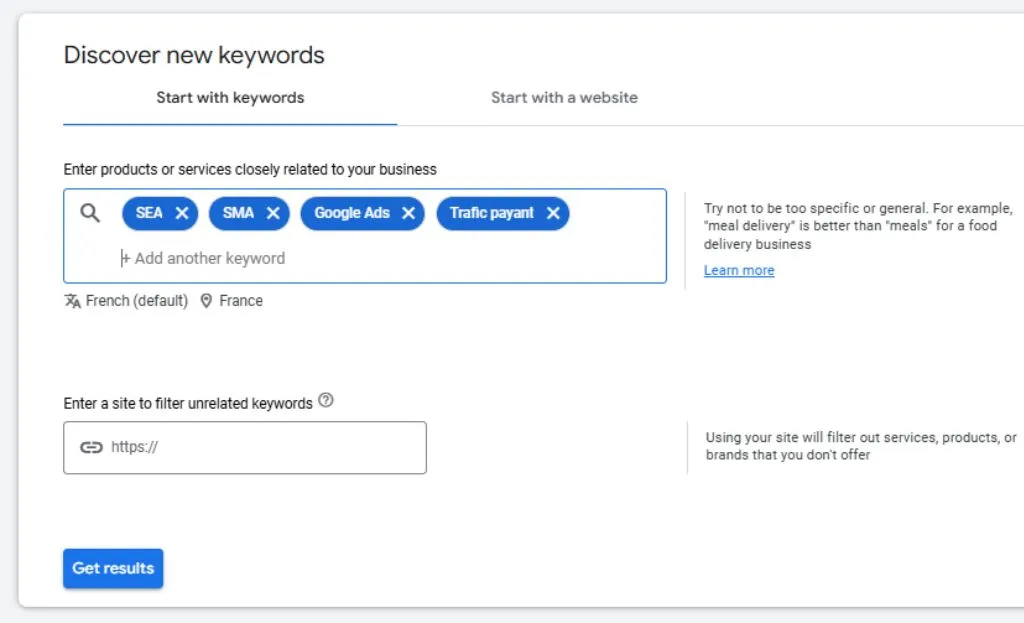Click the 'Try not to be too specific' hint text
Image resolution: width=1024 pixels, height=623 pixels.
(858, 226)
